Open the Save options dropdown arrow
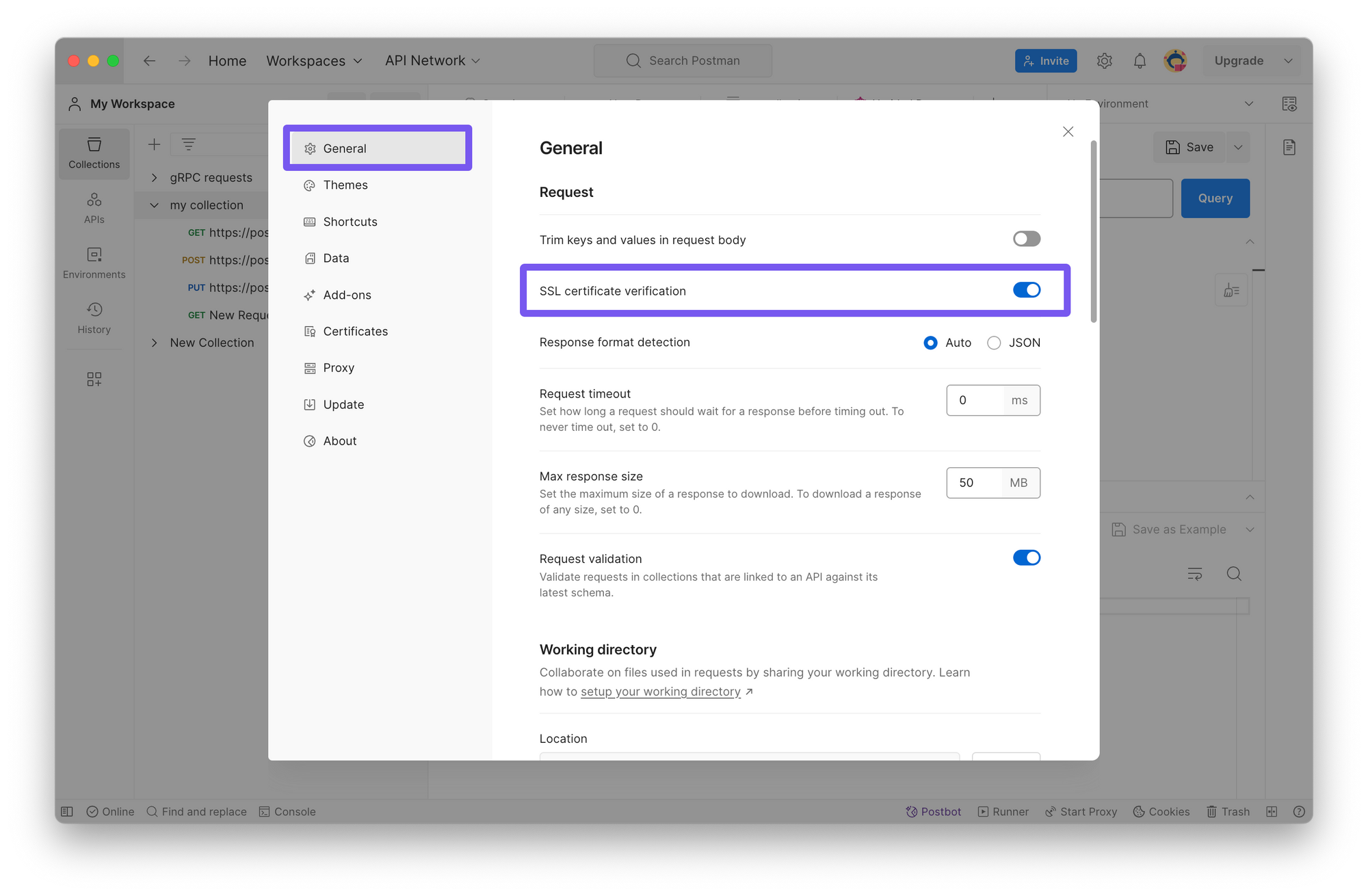 click(1238, 147)
